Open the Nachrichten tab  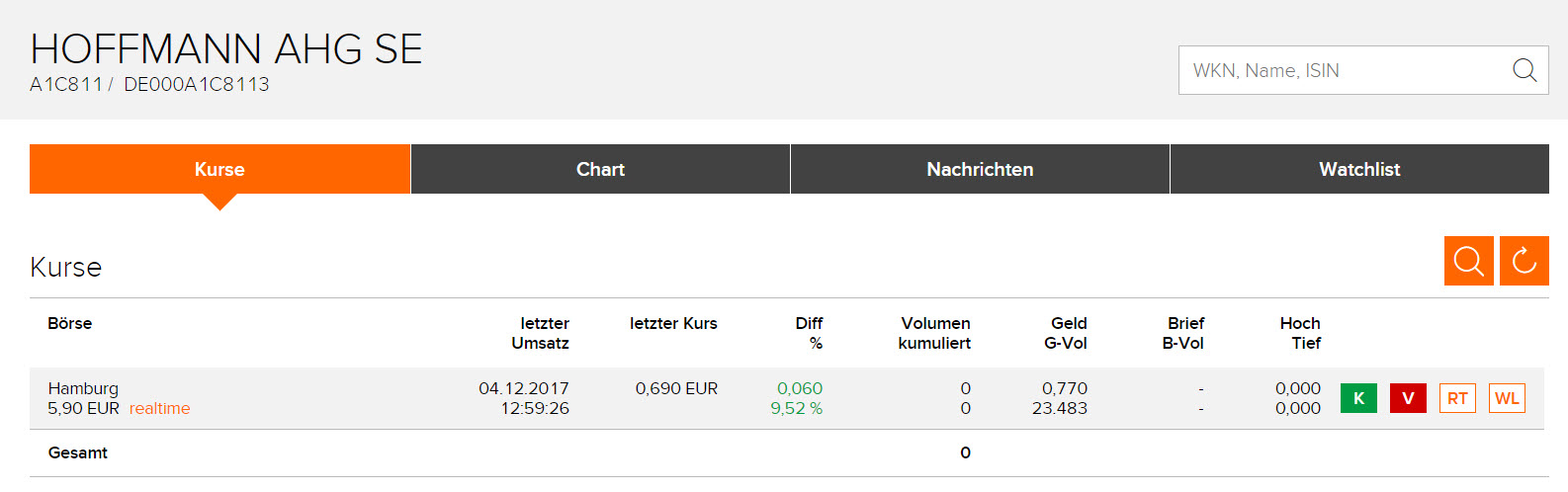(x=980, y=169)
